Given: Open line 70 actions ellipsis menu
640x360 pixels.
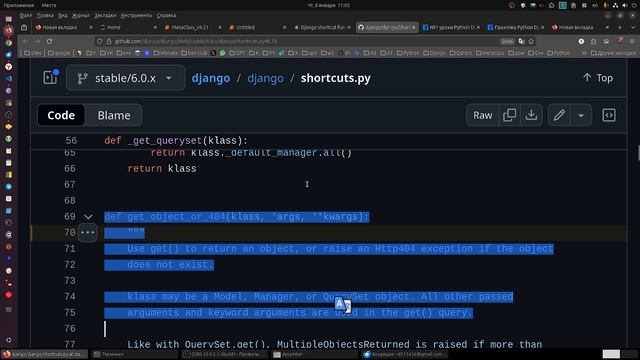Looking at the screenshot, I should coord(88,233).
